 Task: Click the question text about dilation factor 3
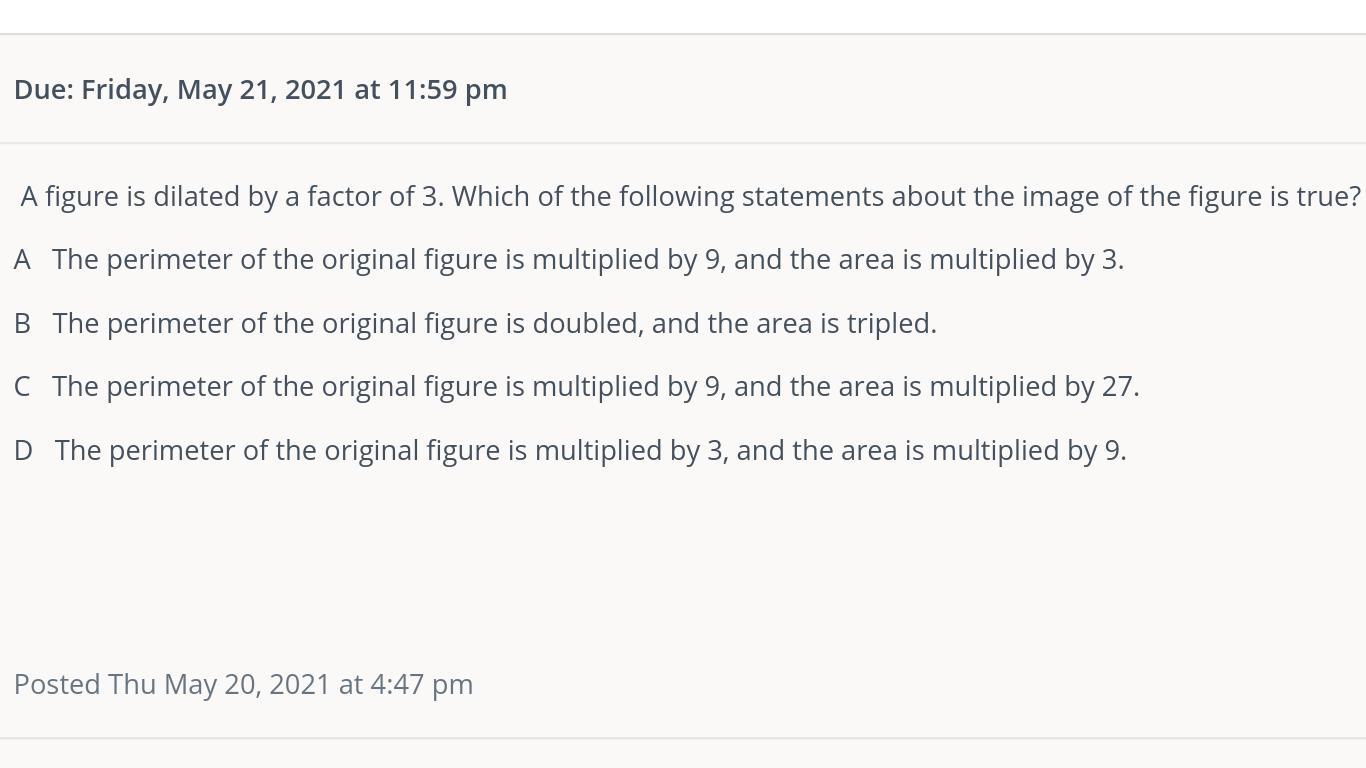tap(691, 197)
